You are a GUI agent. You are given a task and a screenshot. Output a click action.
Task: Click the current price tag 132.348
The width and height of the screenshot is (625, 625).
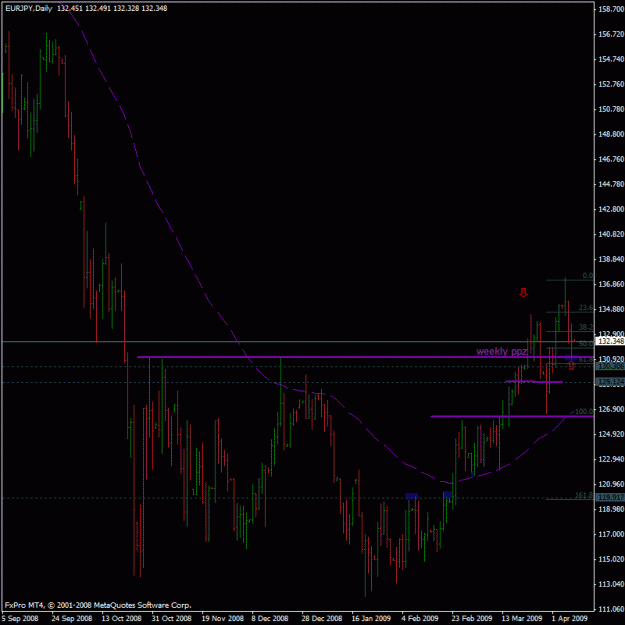pyautogui.click(x=610, y=341)
